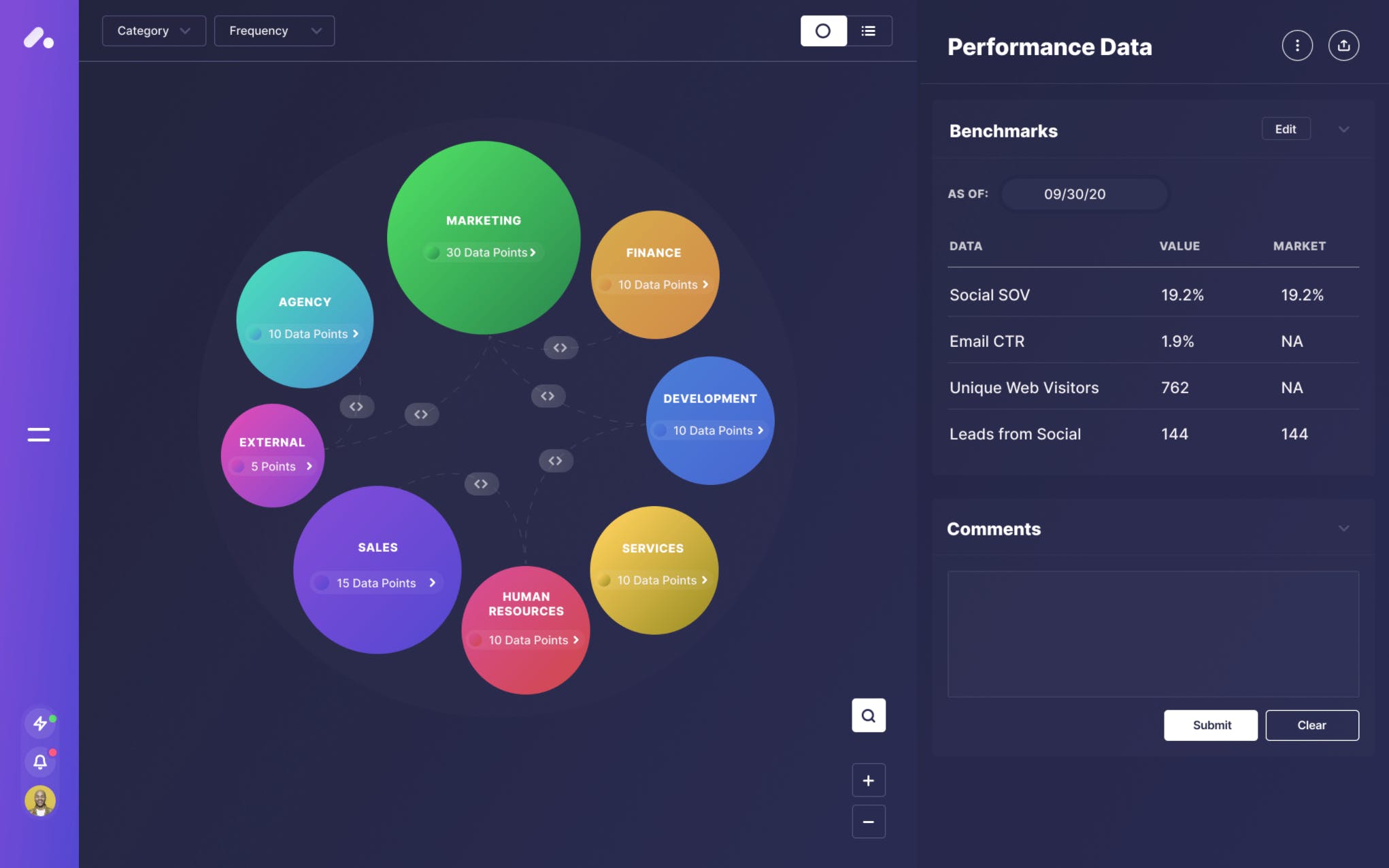
Task: Collapse the Benchmarks section chevron
Action: pyautogui.click(x=1343, y=129)
